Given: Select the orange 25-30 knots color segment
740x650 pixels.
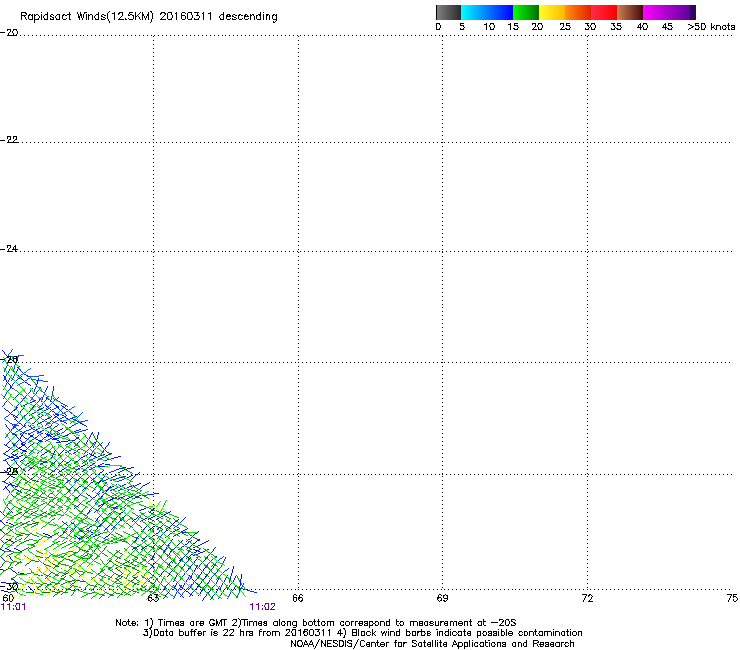Looking at the screenshot, I should point(578,12).
